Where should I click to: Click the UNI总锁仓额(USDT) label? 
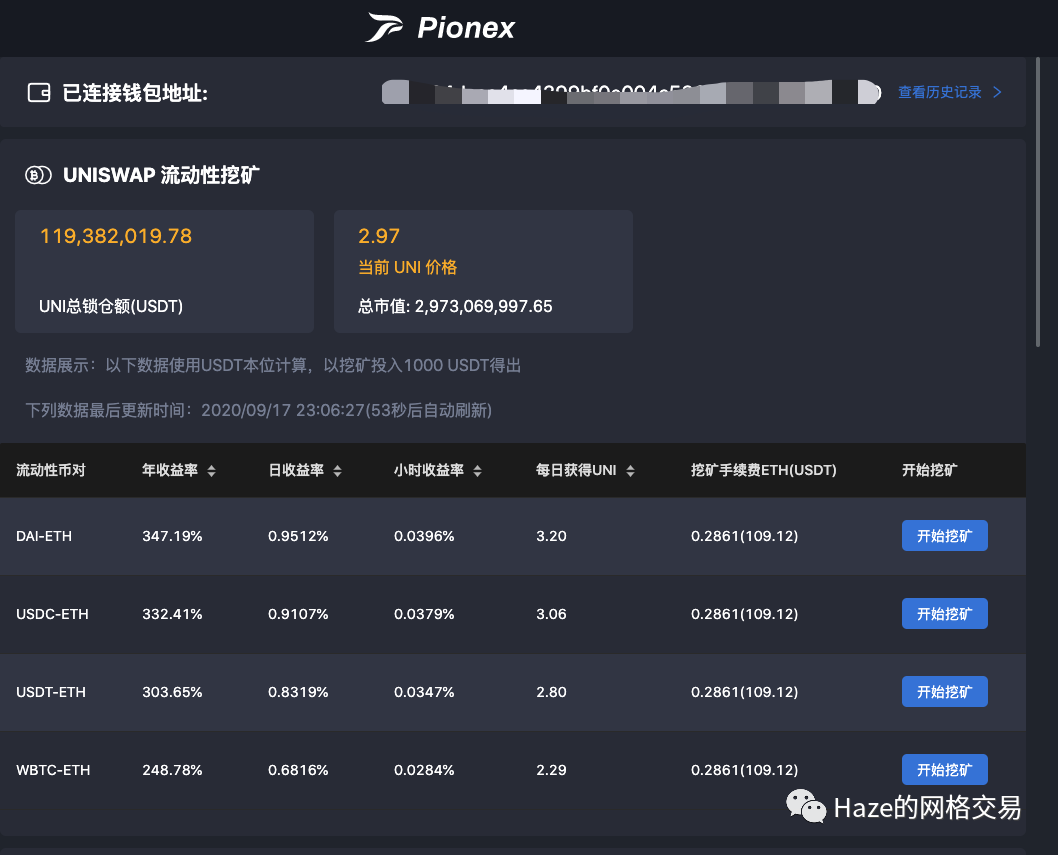(x=111, y=306)
